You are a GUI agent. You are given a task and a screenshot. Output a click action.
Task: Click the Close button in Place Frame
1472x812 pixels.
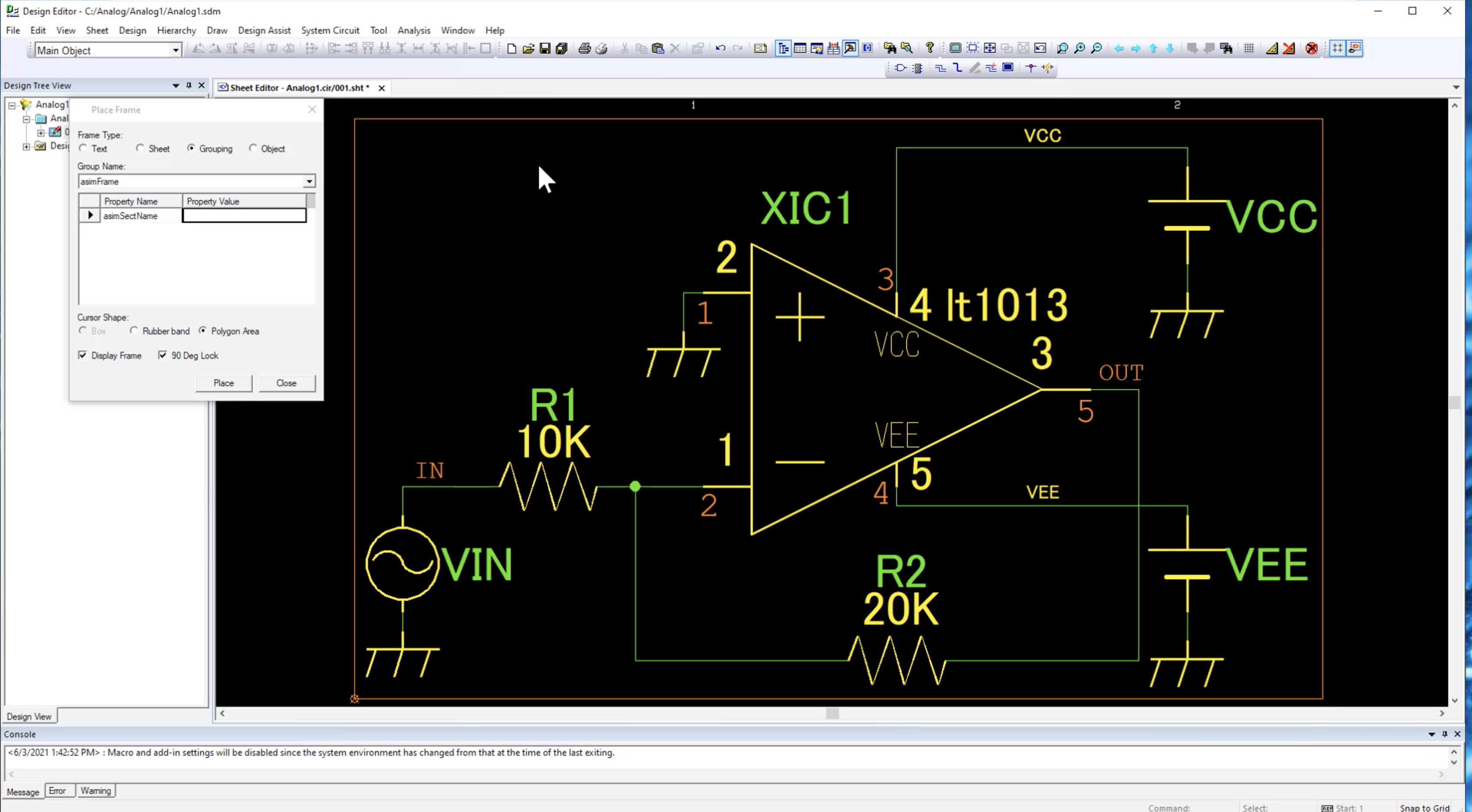286,383
